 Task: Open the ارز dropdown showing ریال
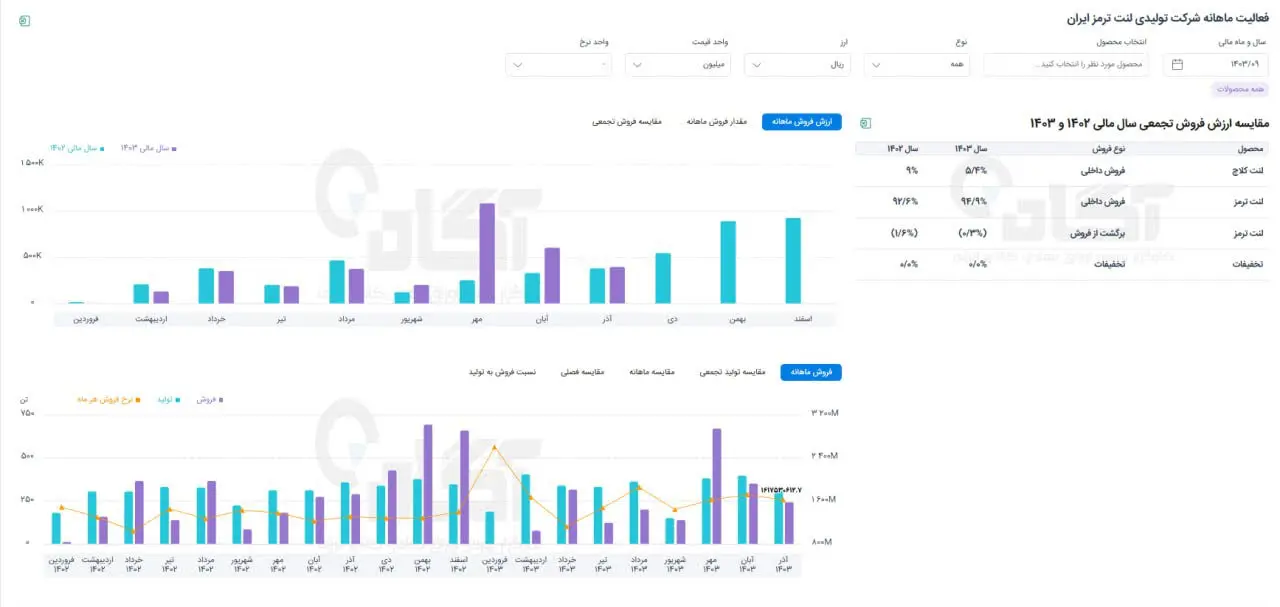[798, 65]
